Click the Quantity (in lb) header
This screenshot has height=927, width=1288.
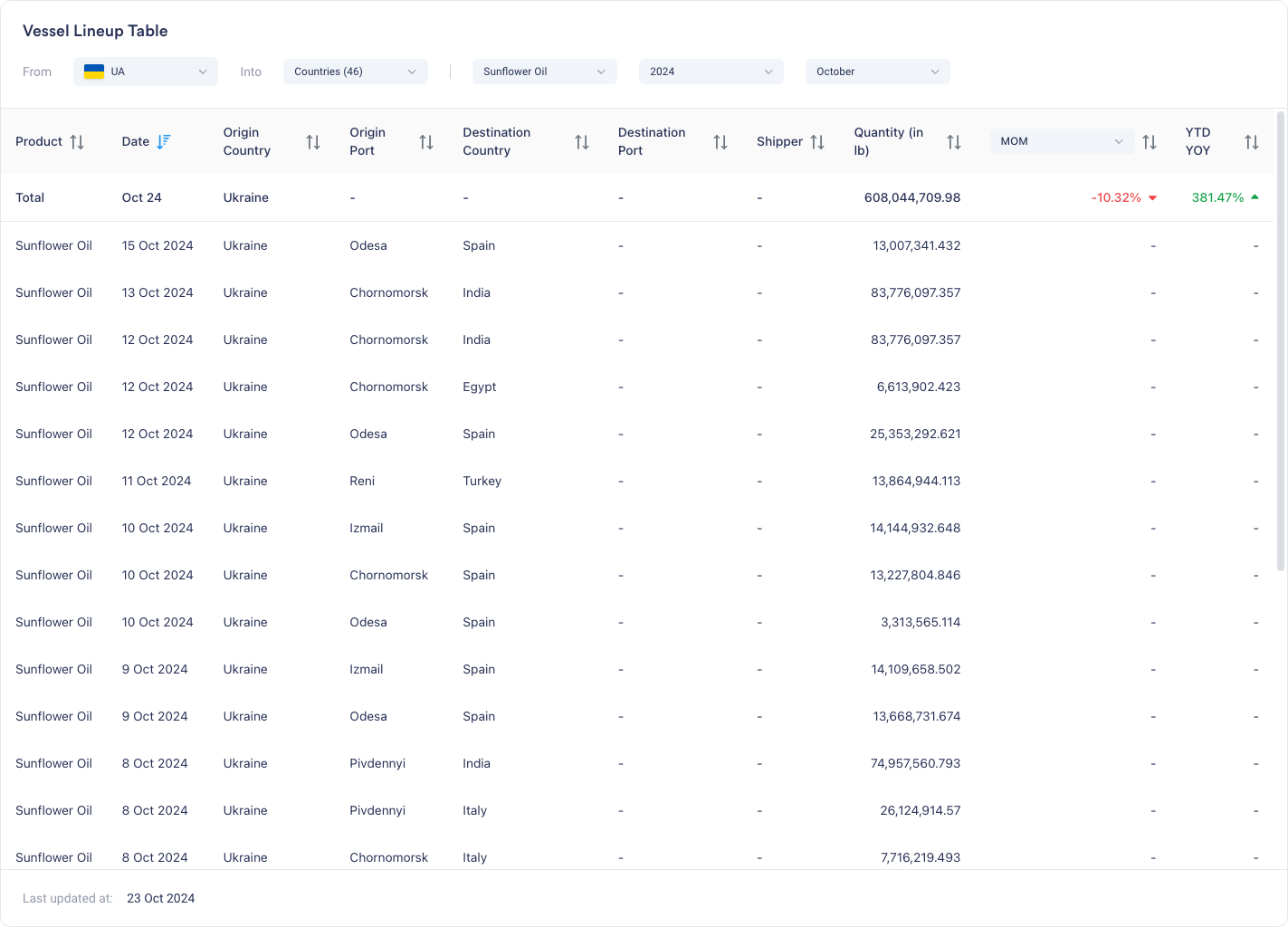[x=889, y=141]
